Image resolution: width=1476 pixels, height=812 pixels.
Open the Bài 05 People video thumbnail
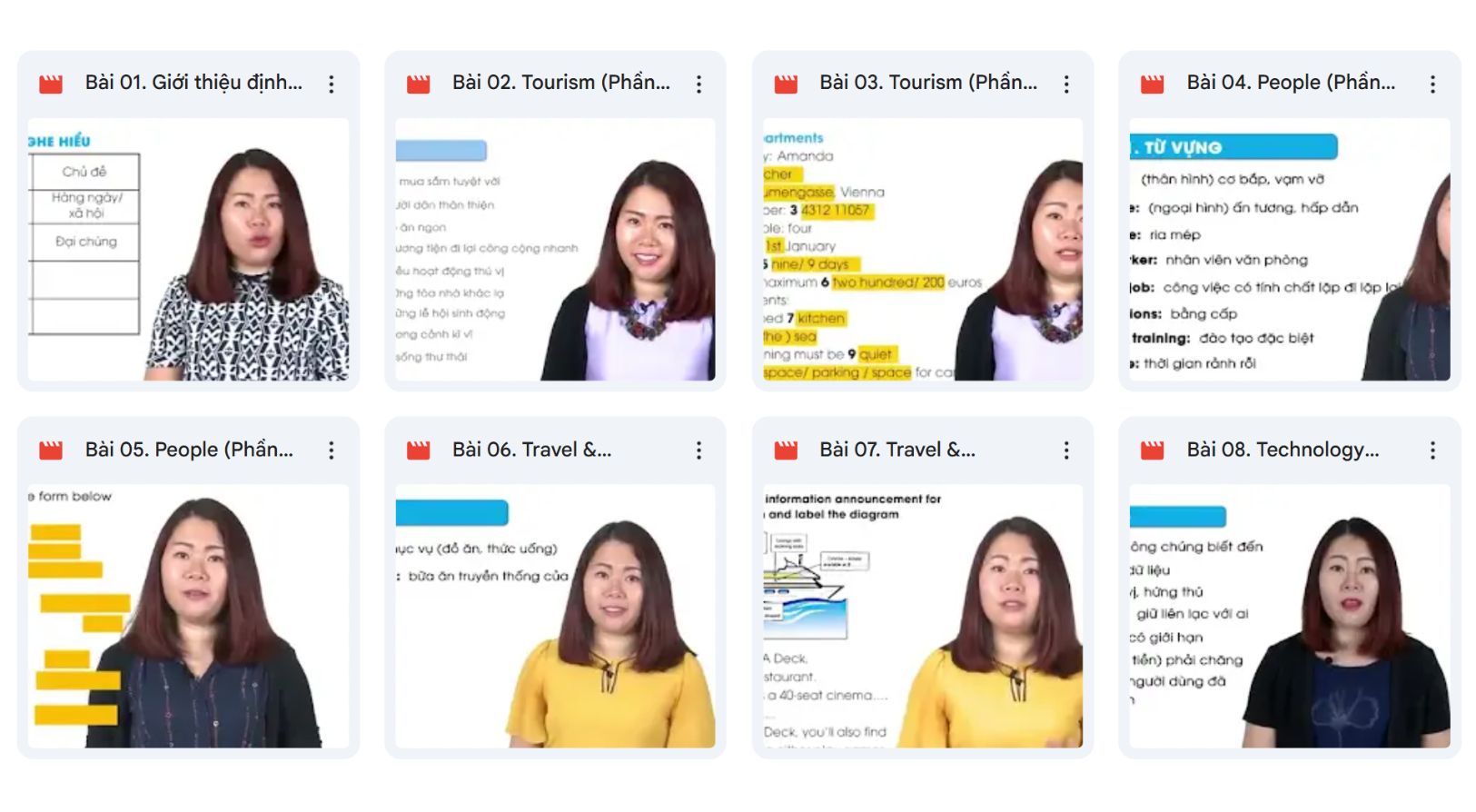[188, 616]
